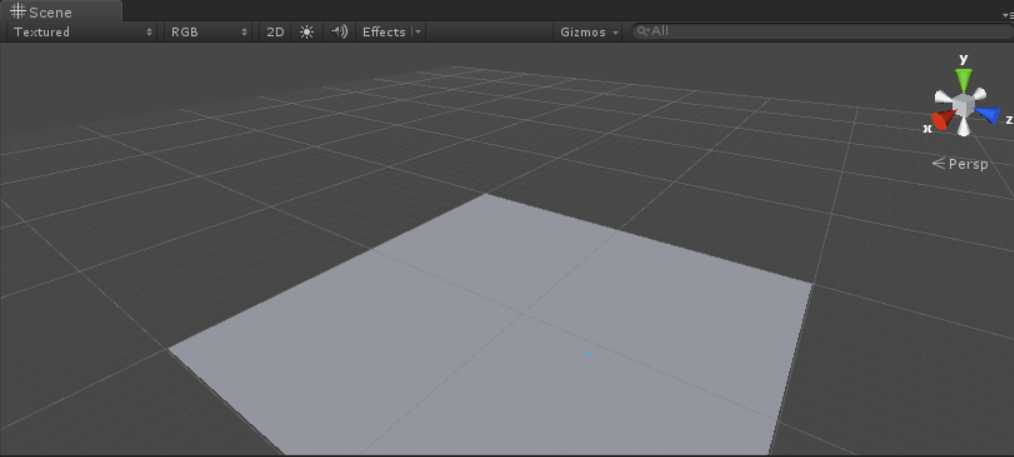This screenshot has width=1014, height=457.
Task: Toggle scene audio speaker icon
Action: point(339,32)
